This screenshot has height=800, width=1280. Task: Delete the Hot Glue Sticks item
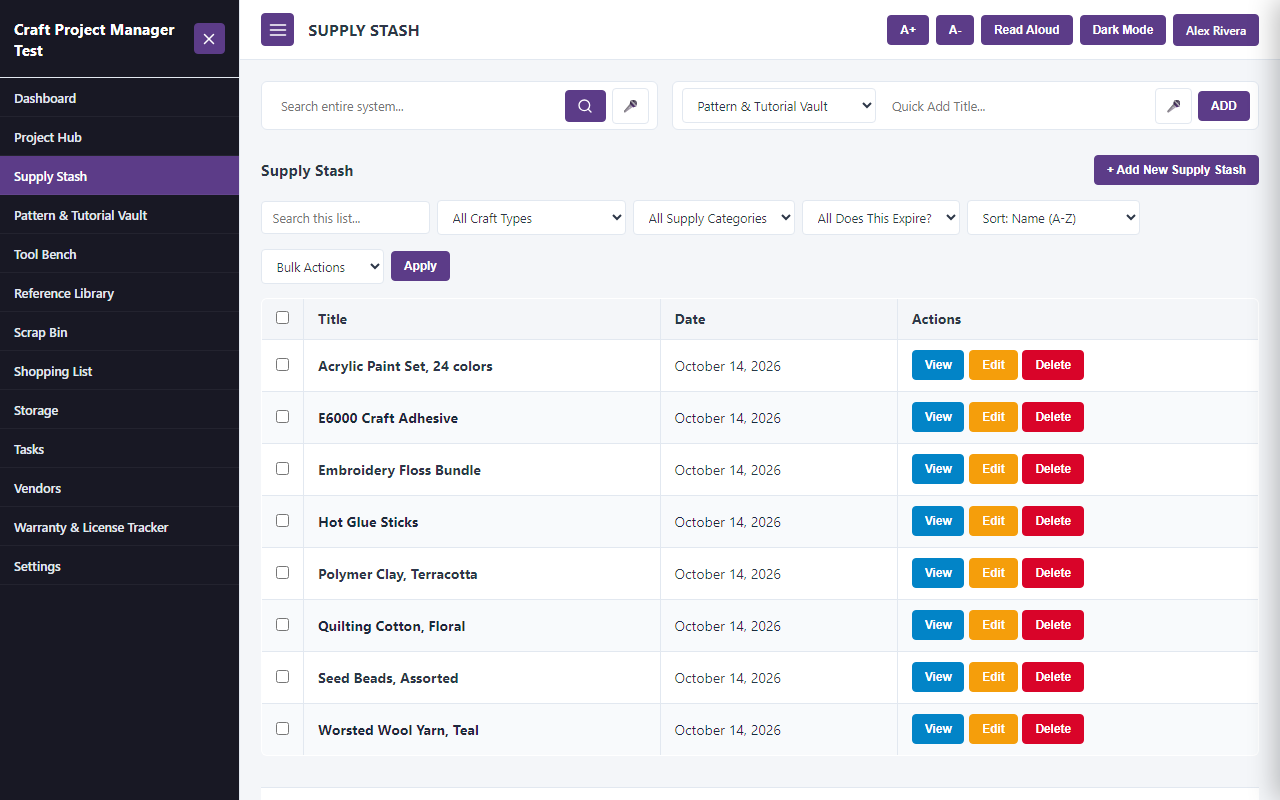[x=1053, y=521]
